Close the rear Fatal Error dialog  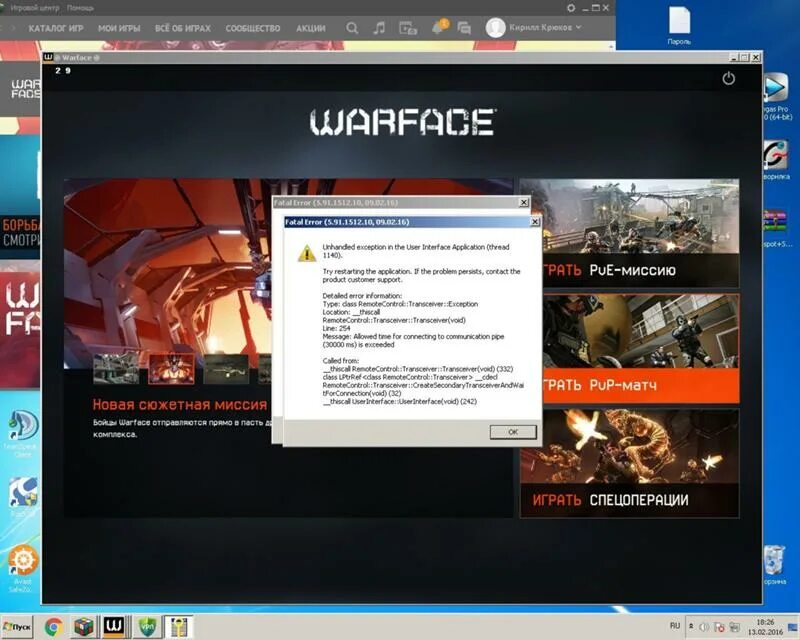click(x=523, y=203)
